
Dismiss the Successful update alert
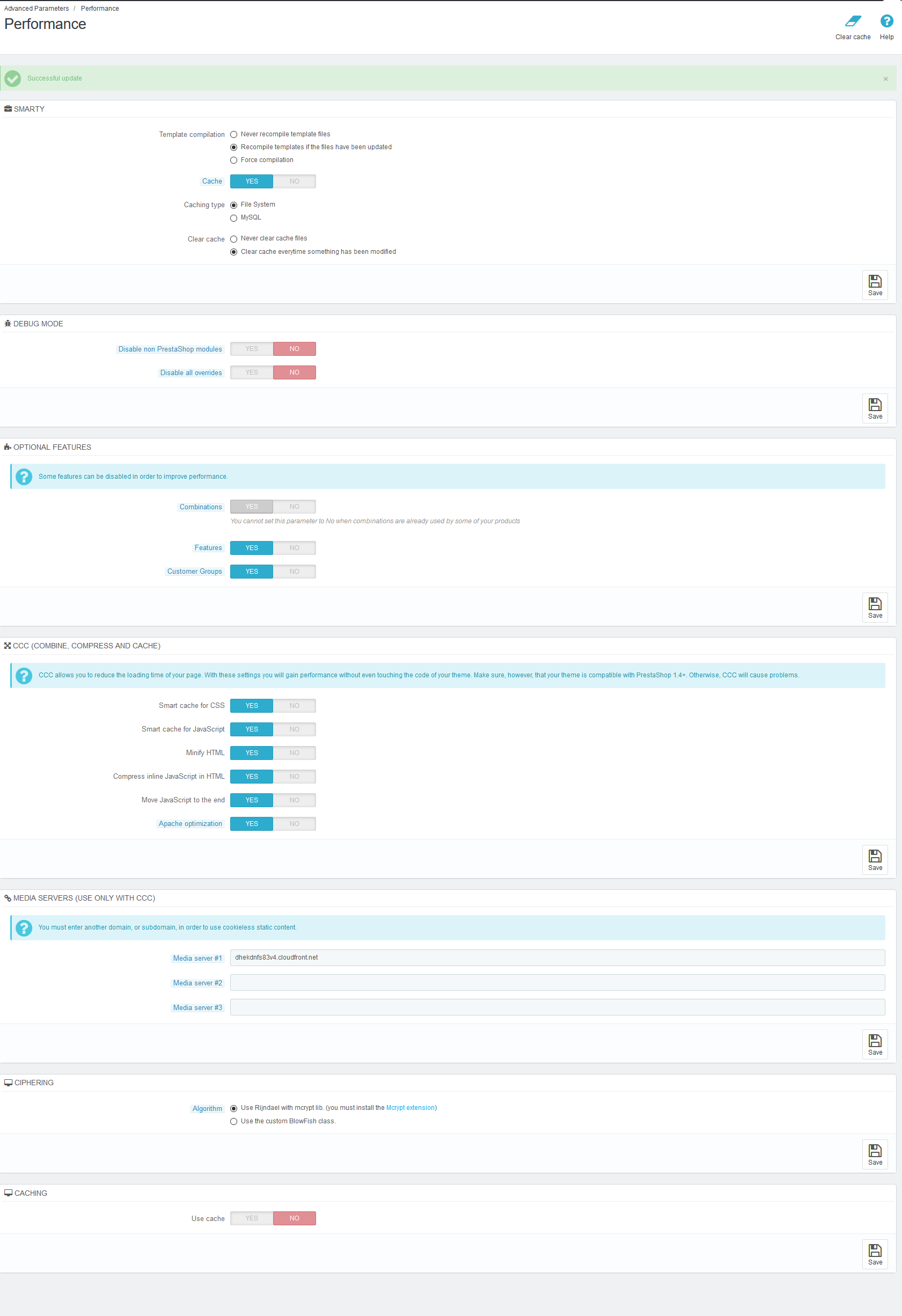(885, 79)
